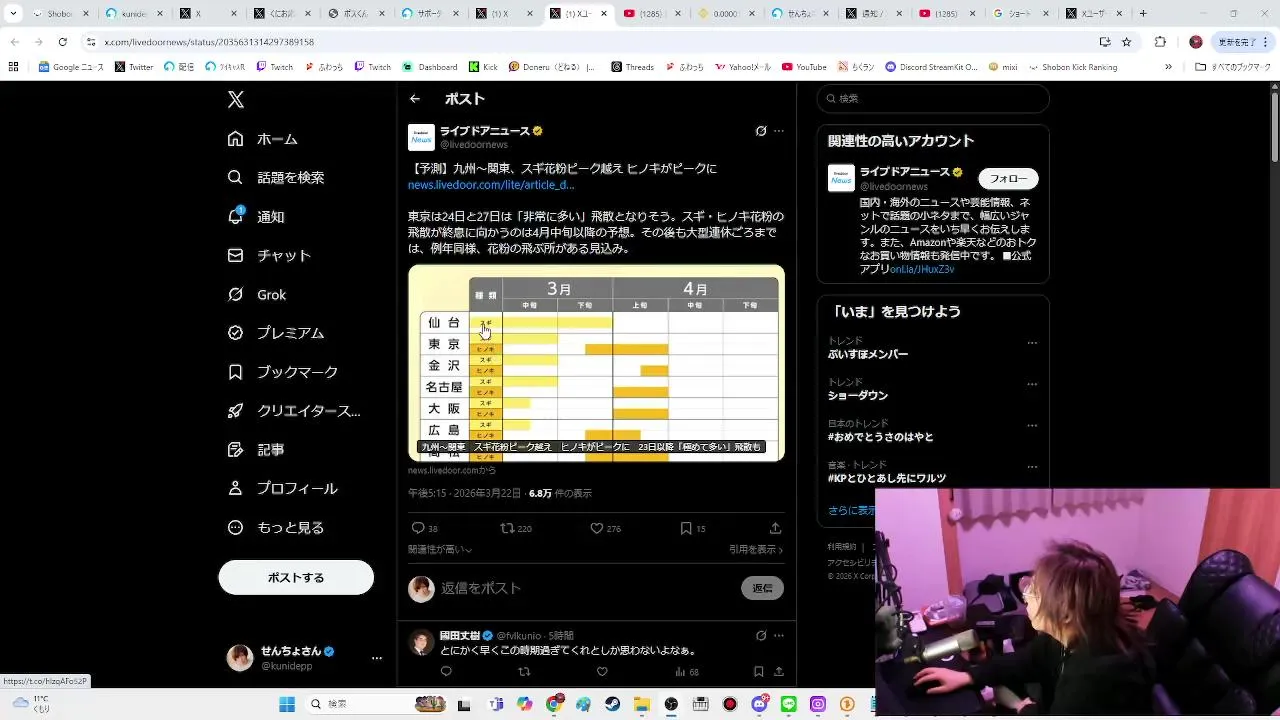Click the X 検索 search box
This screenshot has width=1280, height=720.
(x=933, y=98)
